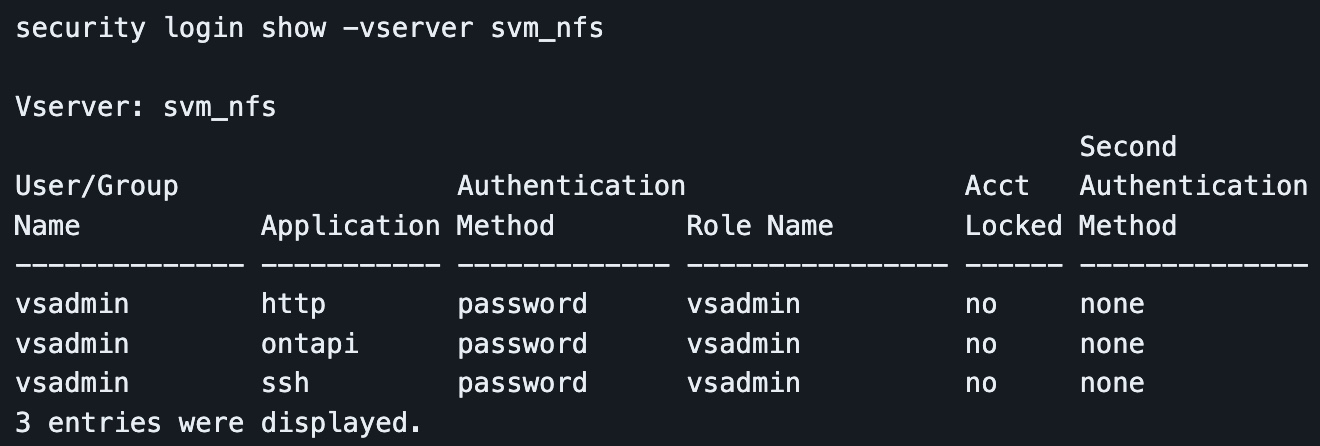Click the 'Role Name' column header
This screenshot has width=1320, height=446.
tap(759, 226)
